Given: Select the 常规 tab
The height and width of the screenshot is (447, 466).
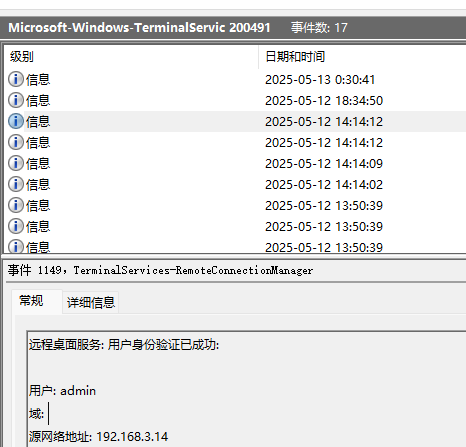Looking at the screenshot, I should click(31, 301).
